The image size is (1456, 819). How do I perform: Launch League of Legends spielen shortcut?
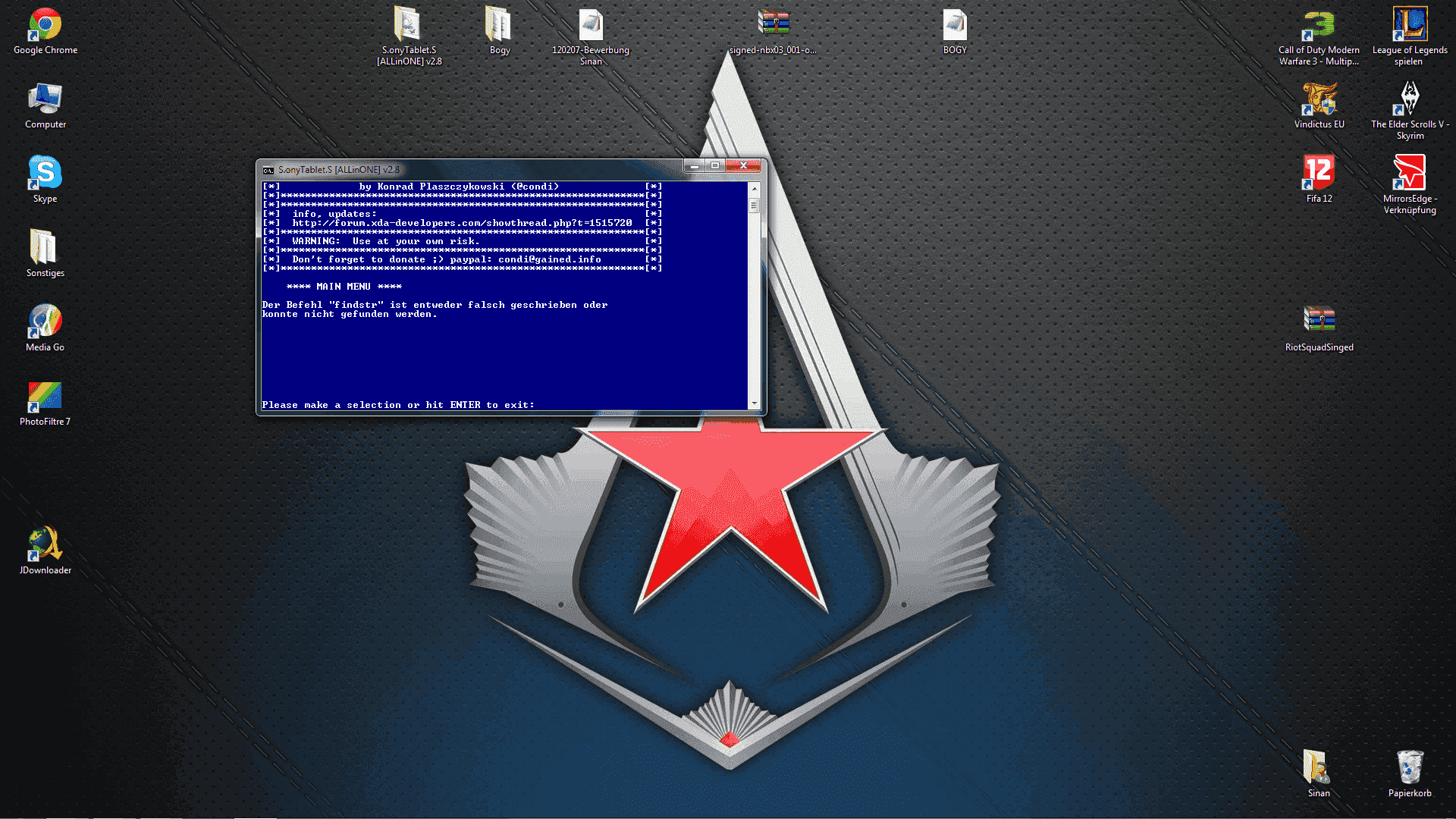click(x=1410, y=36)
